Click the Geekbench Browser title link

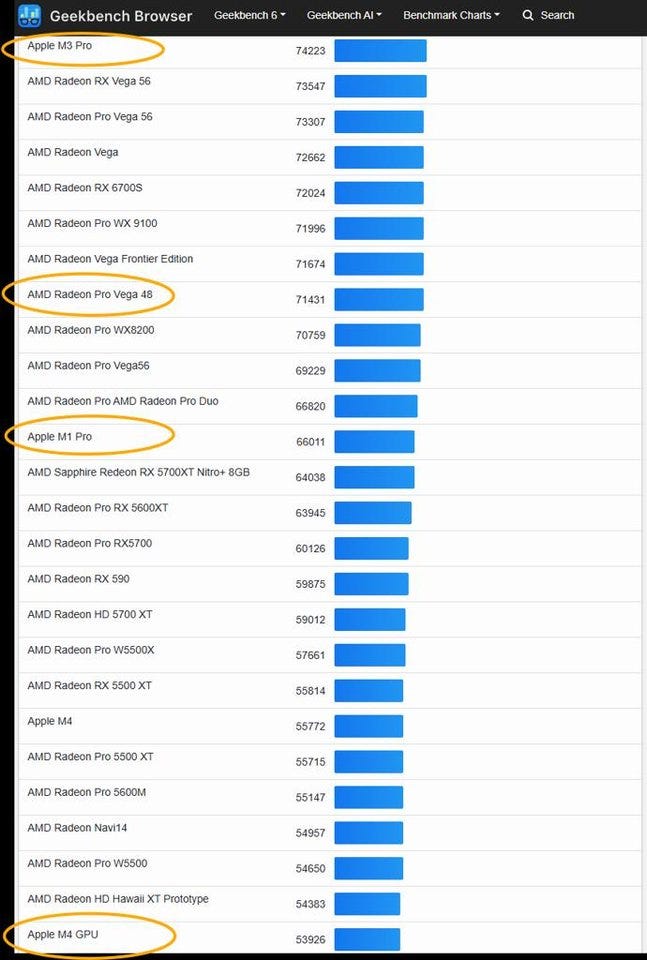tap(121, 16)
